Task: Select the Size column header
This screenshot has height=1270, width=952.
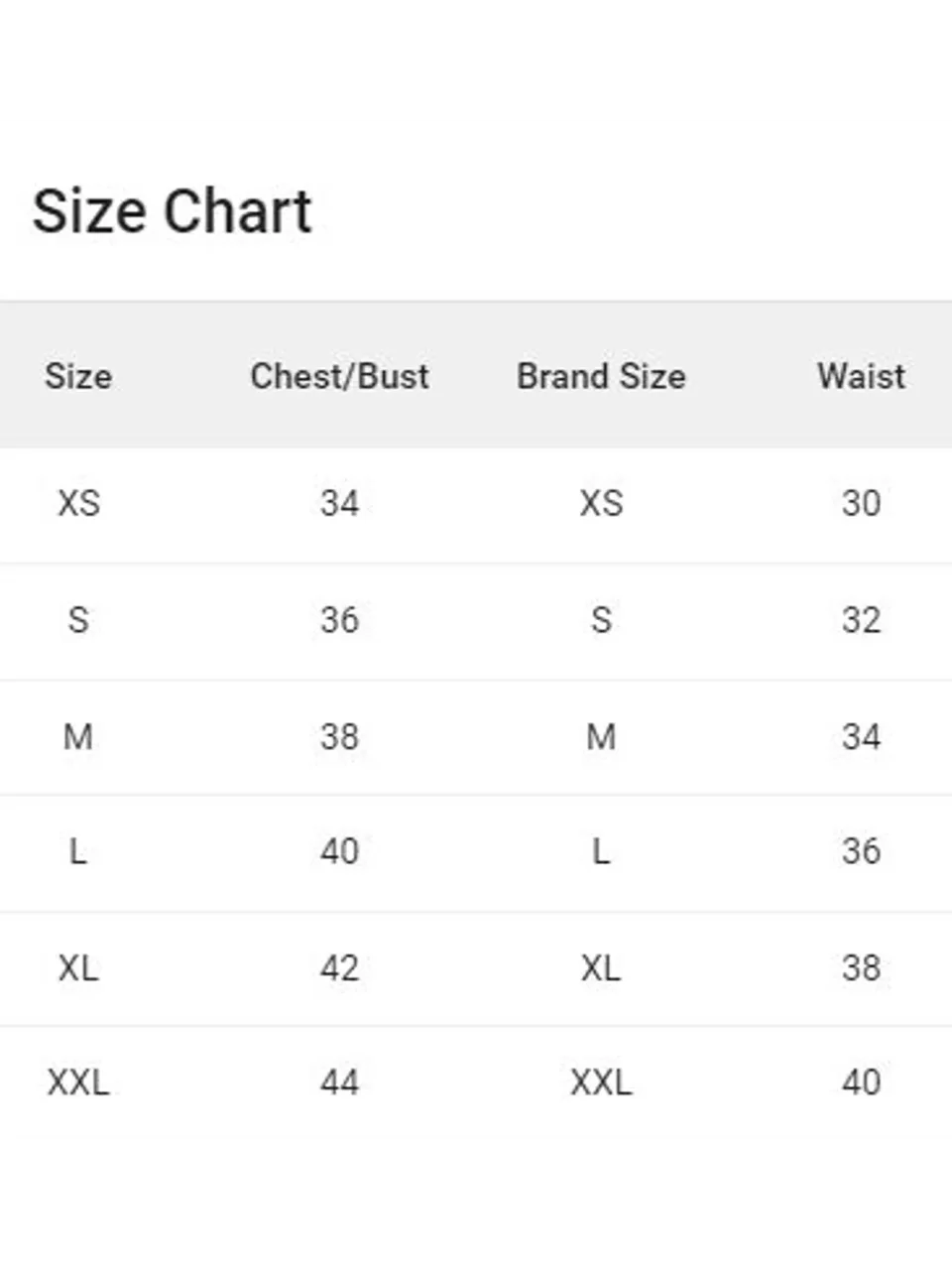Action: (78, 376)
